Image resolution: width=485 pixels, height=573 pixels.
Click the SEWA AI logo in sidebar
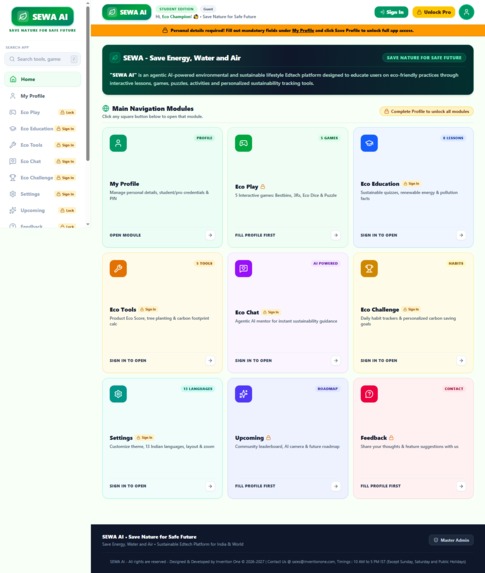click(x=42, y=16)
